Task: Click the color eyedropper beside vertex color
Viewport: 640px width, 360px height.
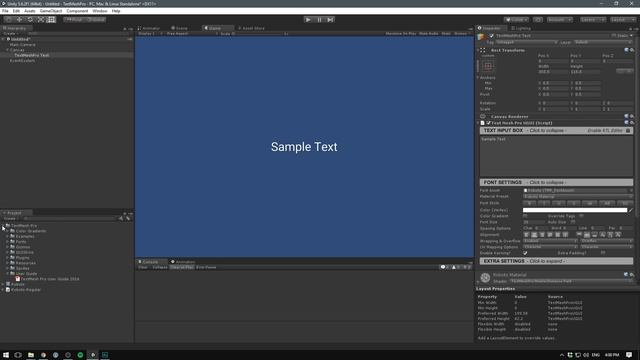Action: click(x=631, y=210)
